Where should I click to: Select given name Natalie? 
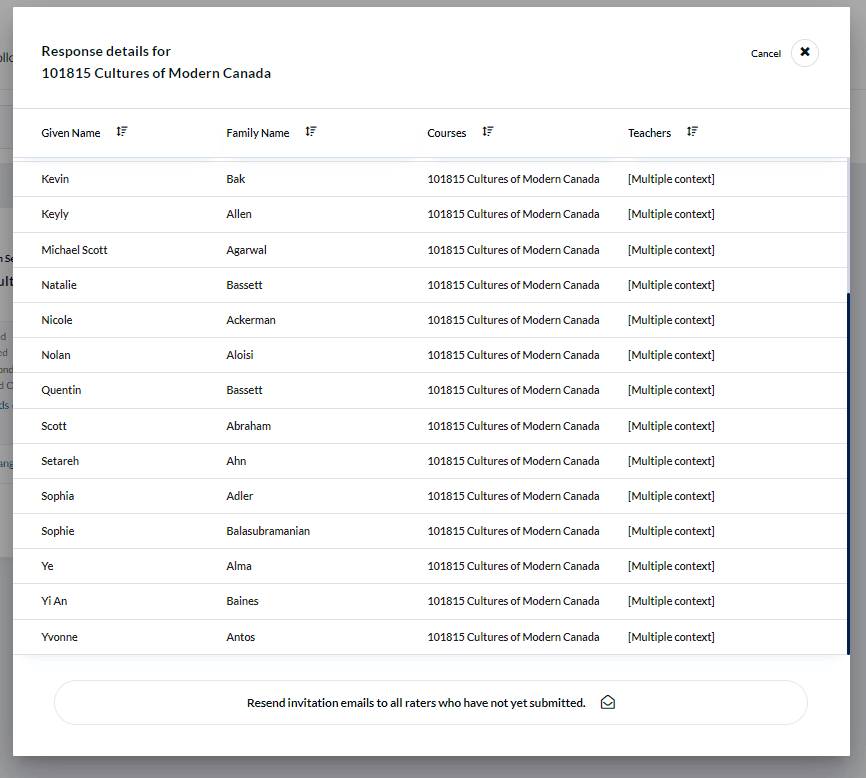59,285
